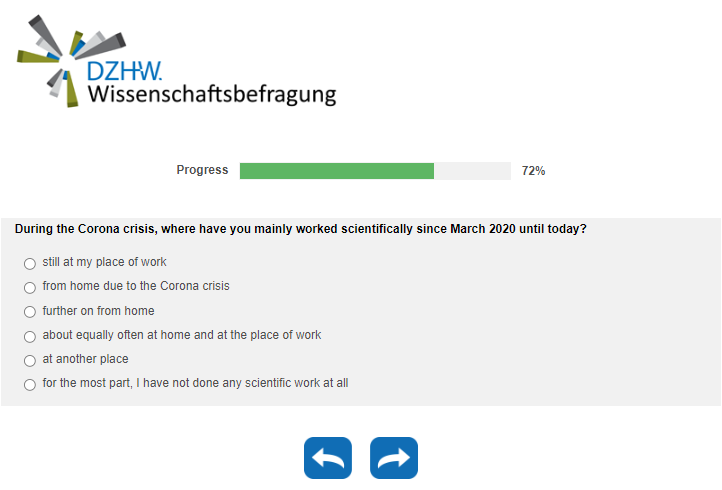Image resolution: width=722 pixels, height=490 pixels.
Task: Click the green filled part of progress bar
Action: click(x=337, y=171)
